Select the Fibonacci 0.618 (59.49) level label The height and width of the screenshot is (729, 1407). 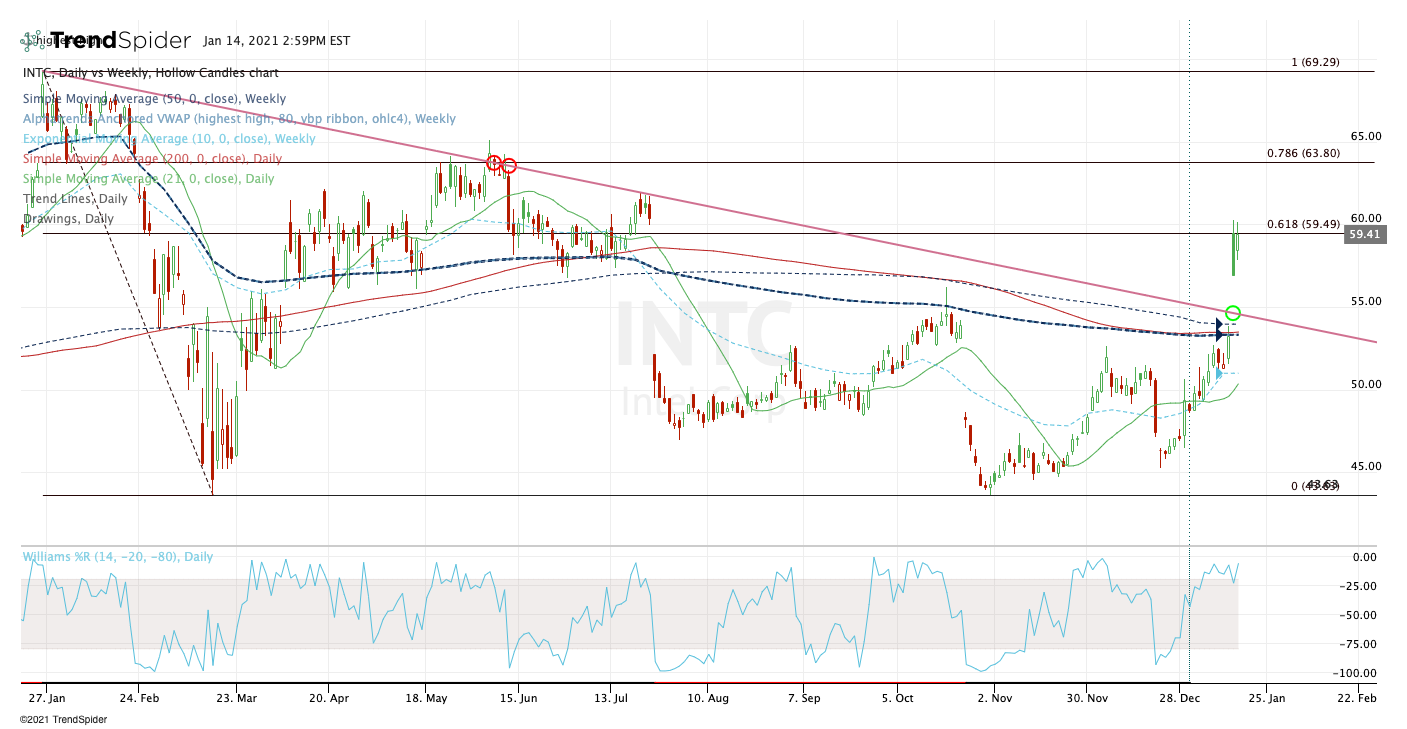1304,225
